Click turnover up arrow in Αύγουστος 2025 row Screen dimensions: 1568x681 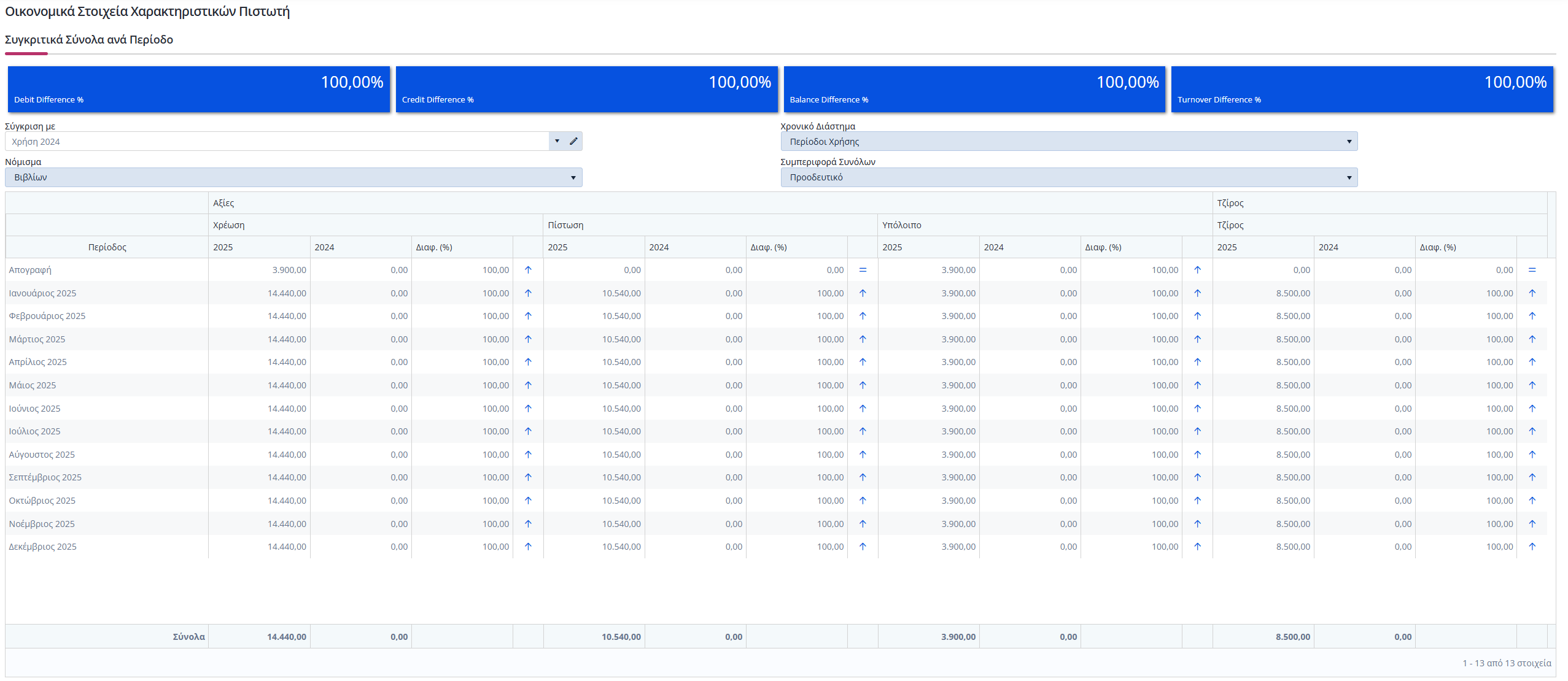[1532, 455]
